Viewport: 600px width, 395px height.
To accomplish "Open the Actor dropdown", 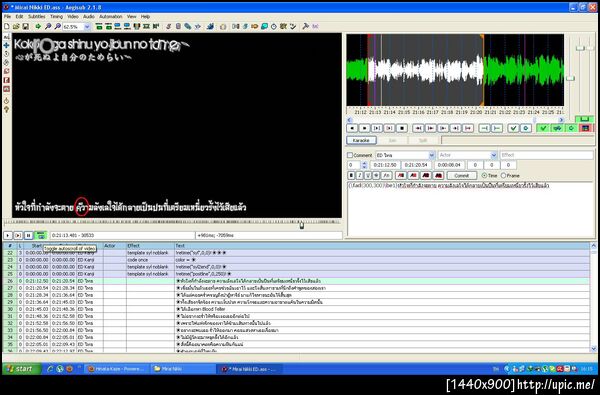I will [494, 155].
